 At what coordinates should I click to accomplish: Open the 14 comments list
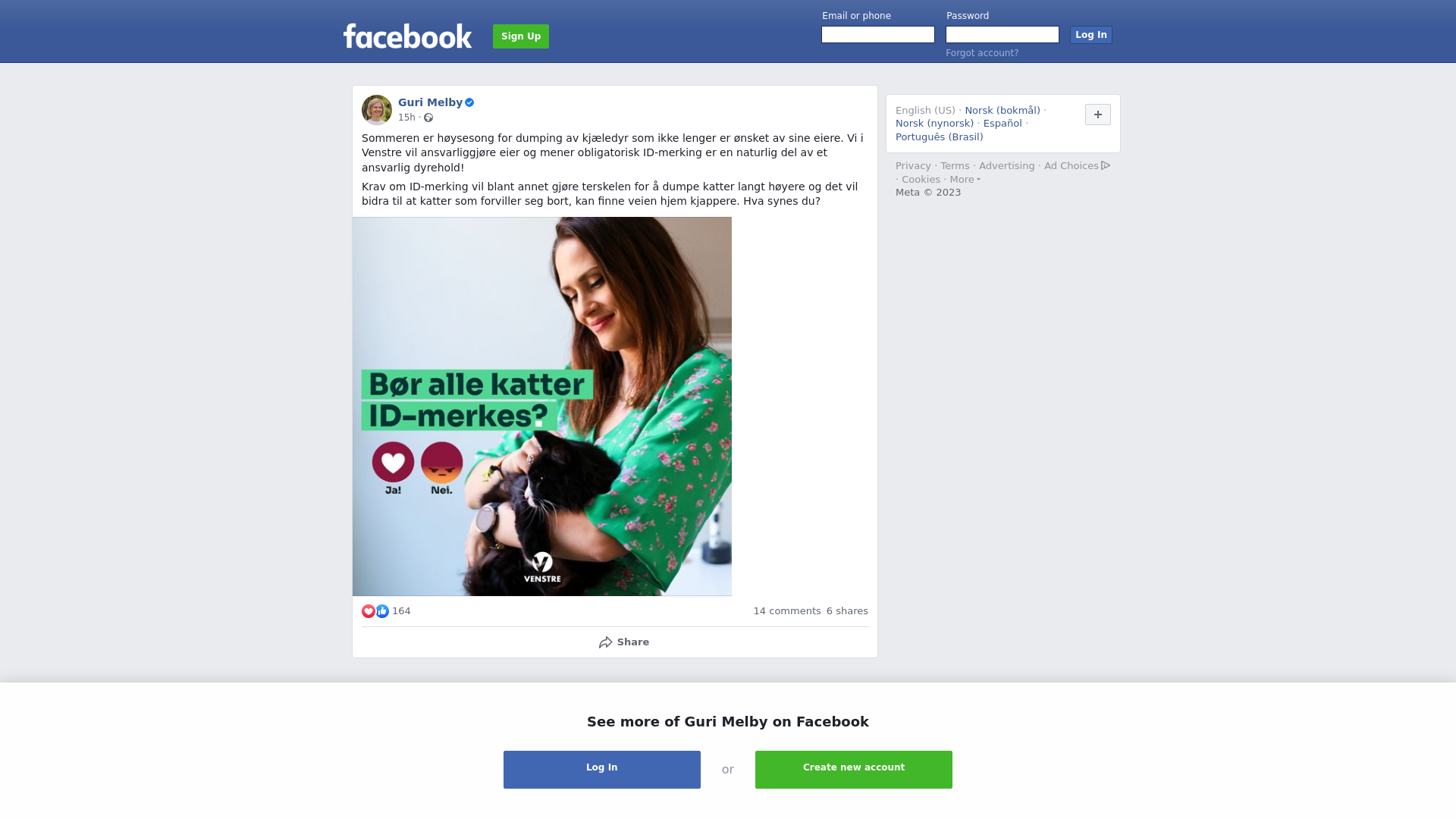[x=787, y=611]
